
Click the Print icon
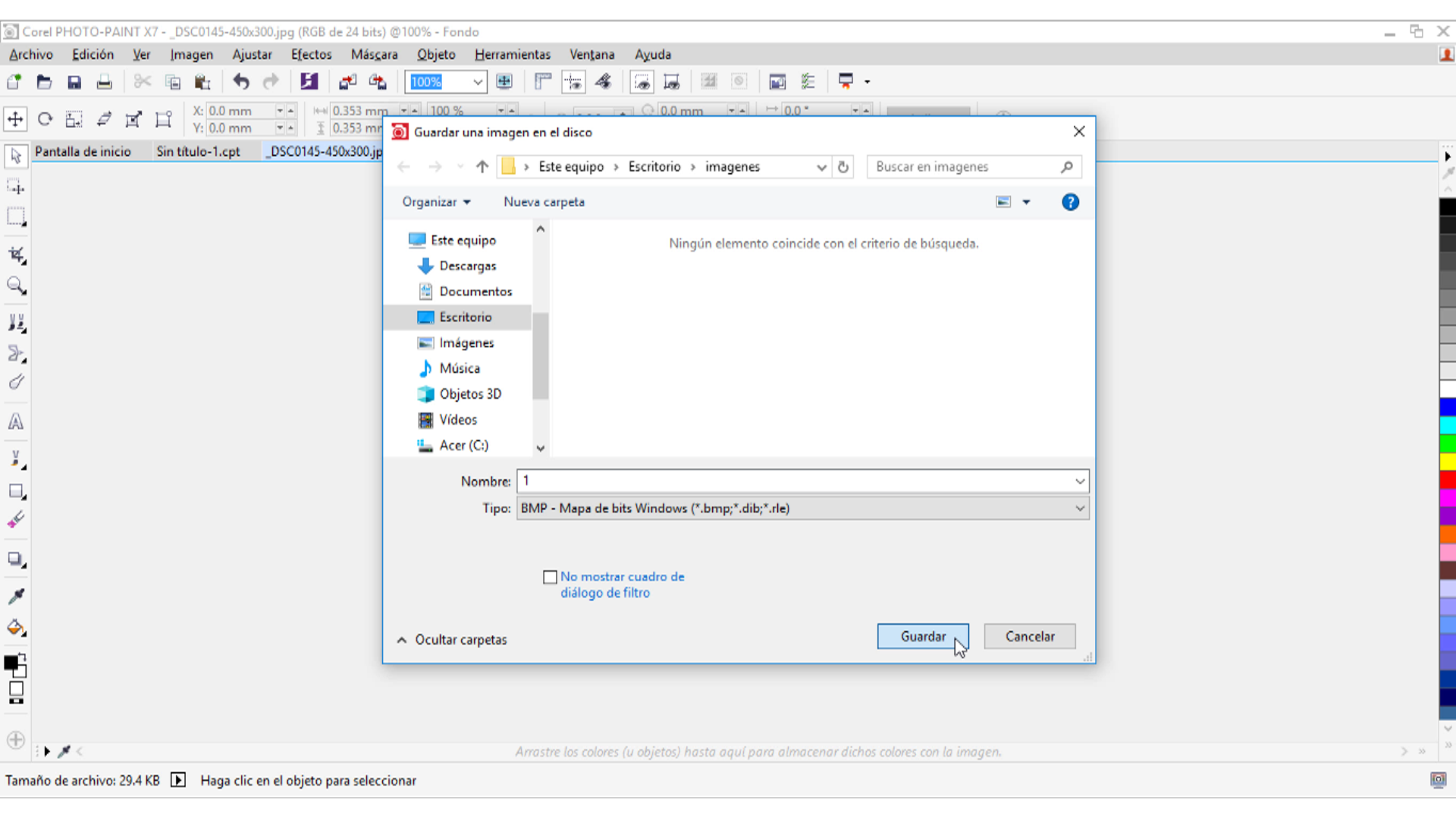pyautogui.click(x=104, y=82)
